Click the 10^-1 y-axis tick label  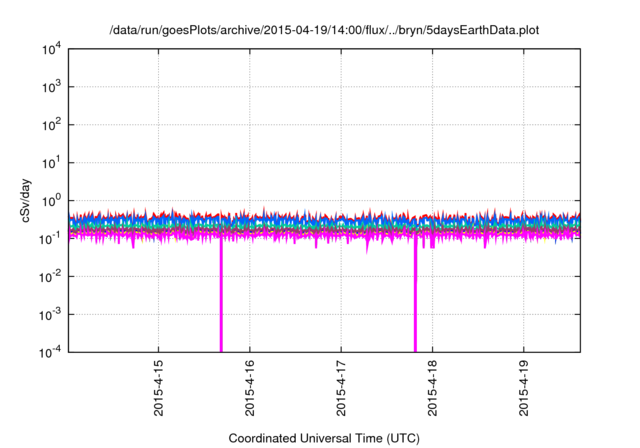[x=51, y=239]
